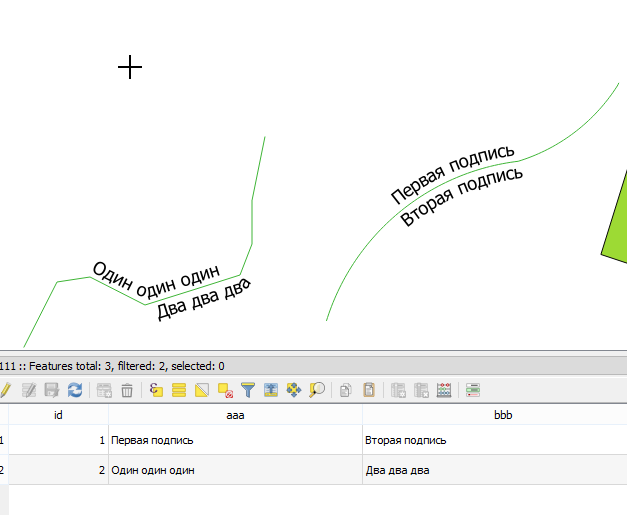This screenshot has width=627, height=515.
Task: Select the id cell in the 'Один один один' row
Action: tap(58, 470)
